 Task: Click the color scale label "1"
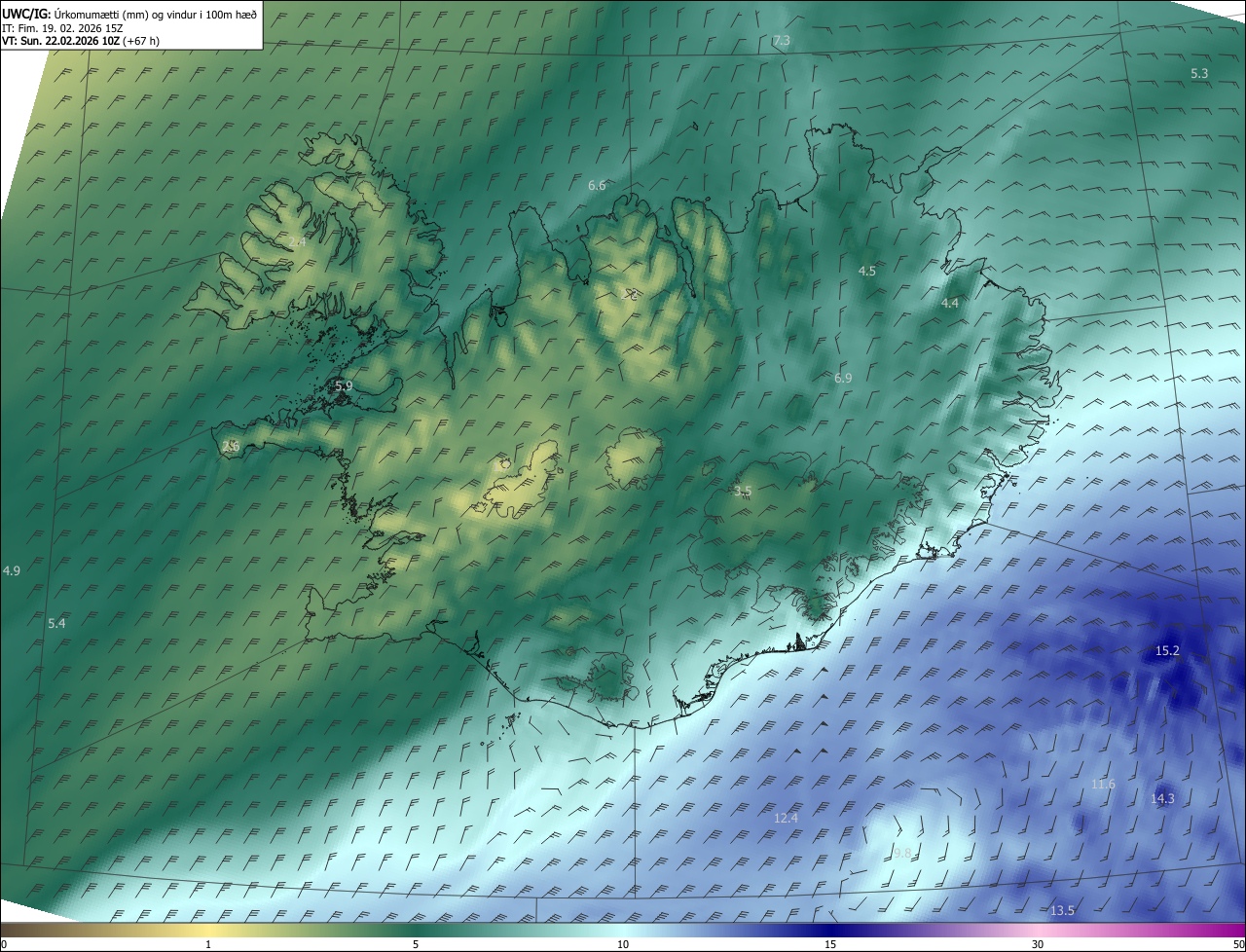click(208, 944)
